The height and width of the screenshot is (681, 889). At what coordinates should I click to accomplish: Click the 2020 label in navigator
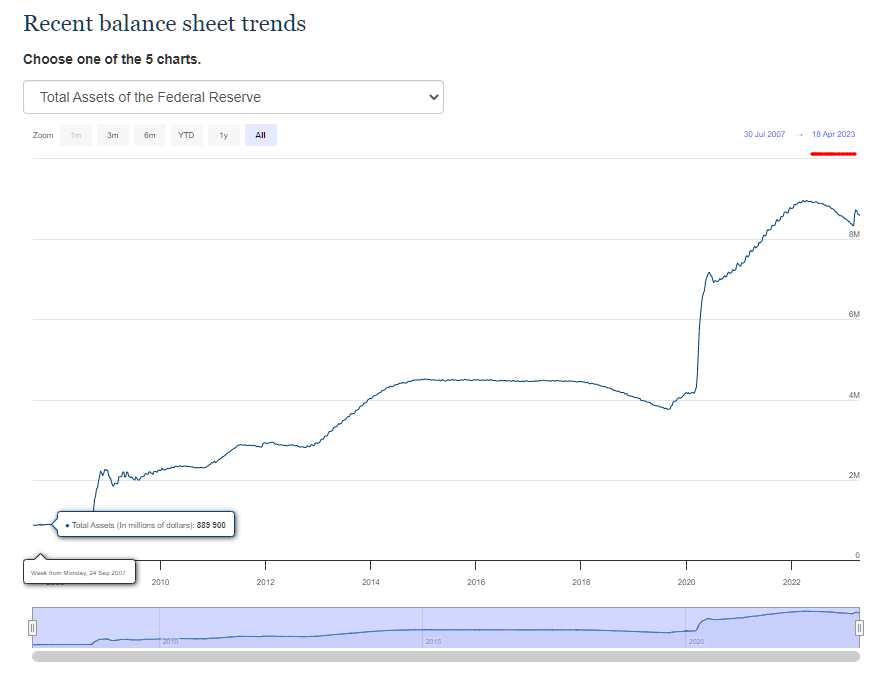(x=696, y=641)
